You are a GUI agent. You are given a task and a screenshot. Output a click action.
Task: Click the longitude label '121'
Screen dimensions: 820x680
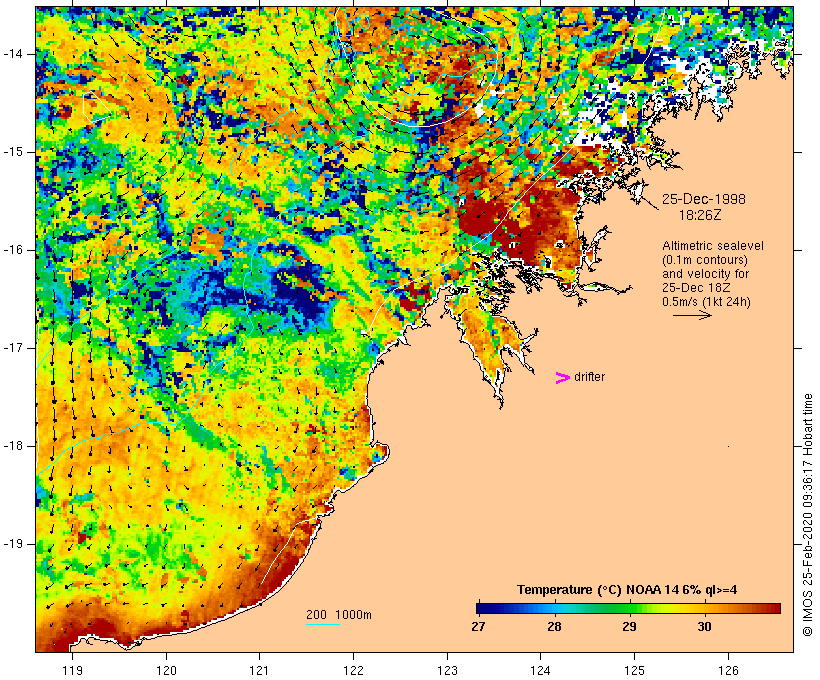tap(259, 670)
